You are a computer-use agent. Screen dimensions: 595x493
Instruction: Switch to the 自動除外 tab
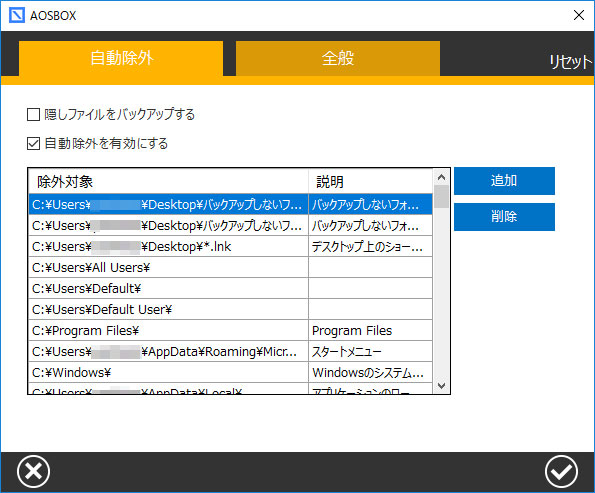pyautogui.click(x=121, y=58)
